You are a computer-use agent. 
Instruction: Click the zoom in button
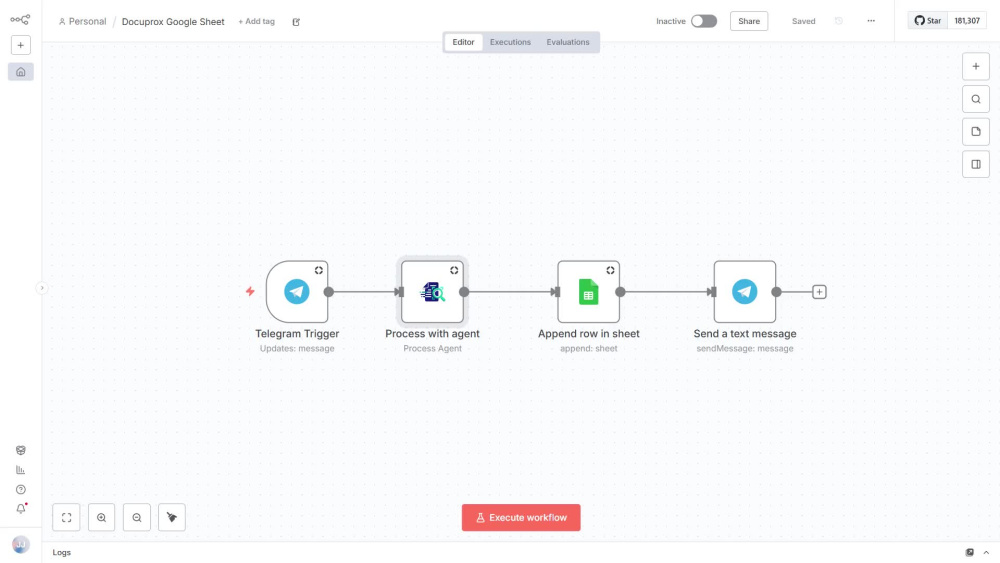coord(101,518)
